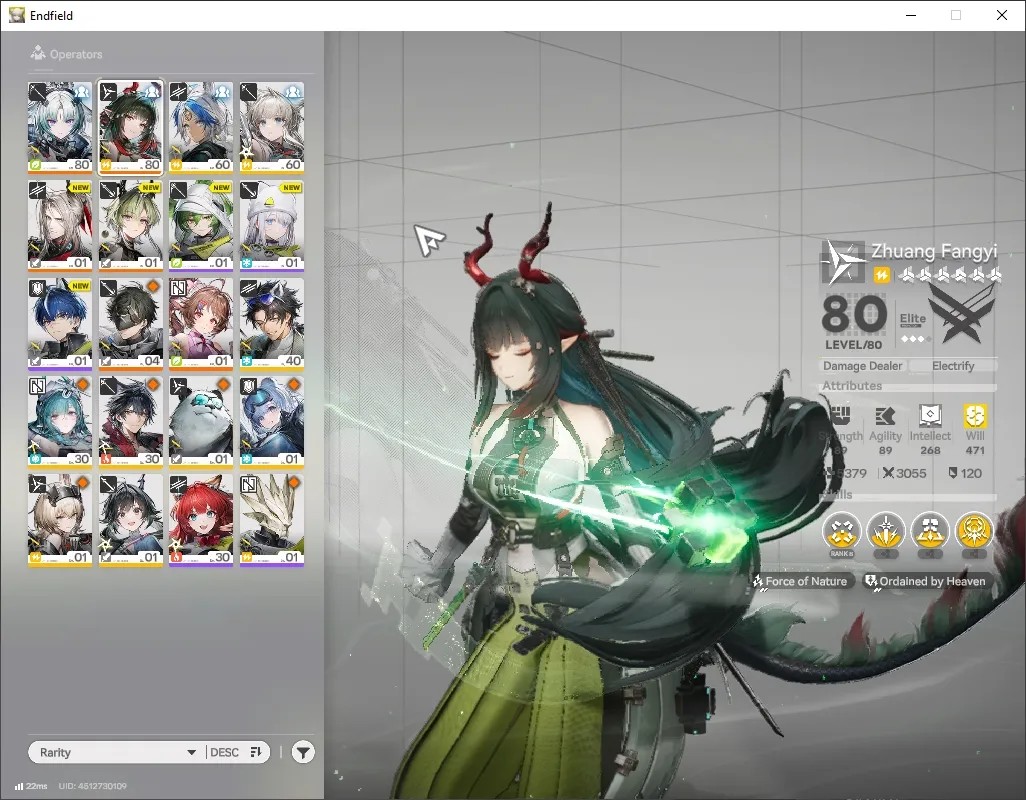Open the Force of Nature talent
Viewport: 1026px width, 800px height.
[800, 581]
